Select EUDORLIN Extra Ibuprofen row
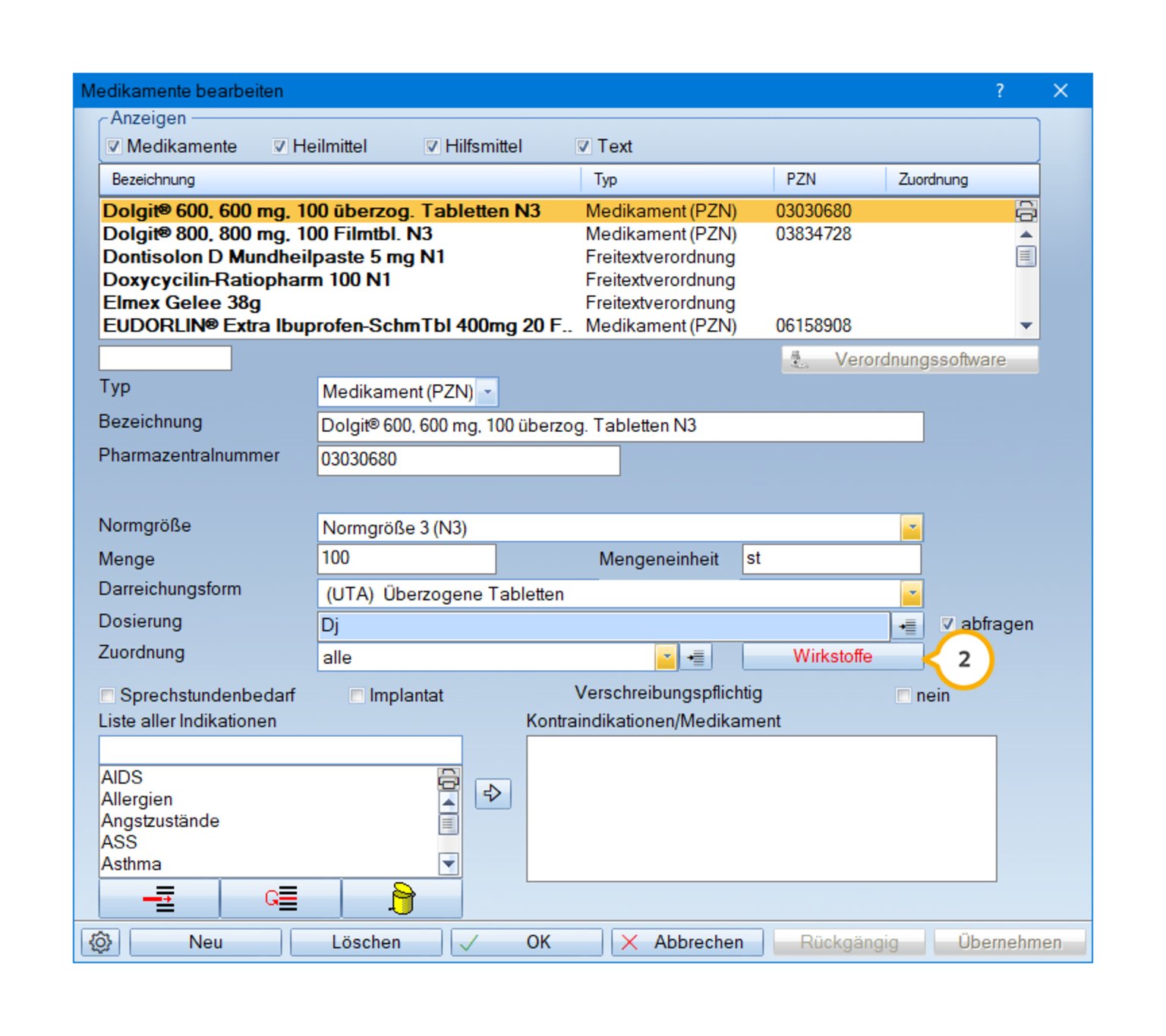This screenshot has height=1036, width=1166. [557, 326]
